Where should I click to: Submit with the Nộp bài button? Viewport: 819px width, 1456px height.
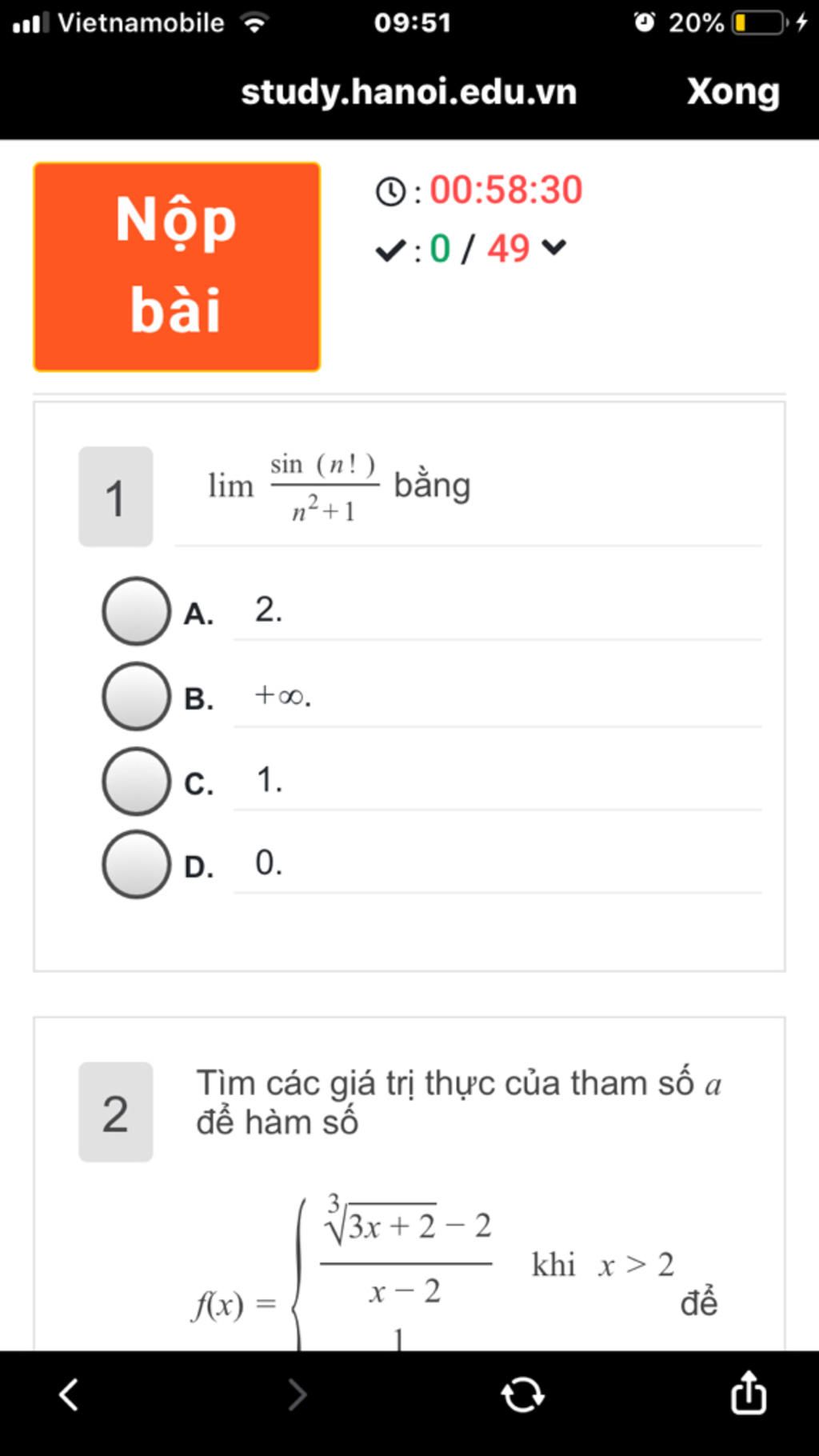[x=177, y=266]
